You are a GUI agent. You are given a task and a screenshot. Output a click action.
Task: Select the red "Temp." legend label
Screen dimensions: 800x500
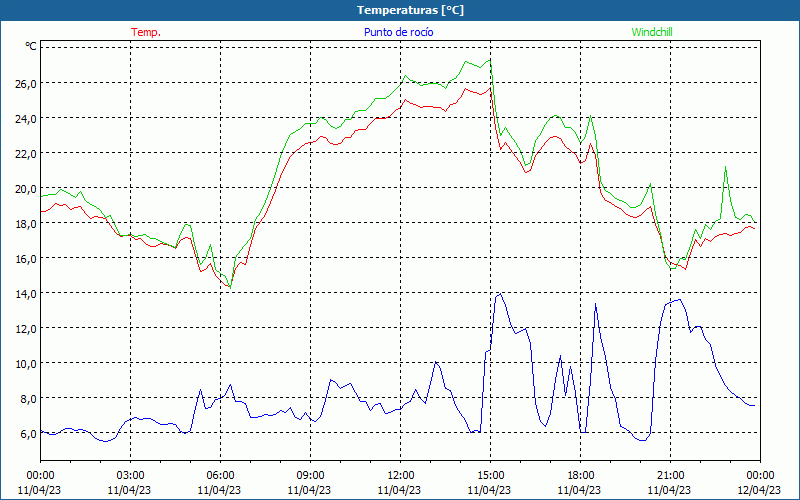click(x=146, y=32)
